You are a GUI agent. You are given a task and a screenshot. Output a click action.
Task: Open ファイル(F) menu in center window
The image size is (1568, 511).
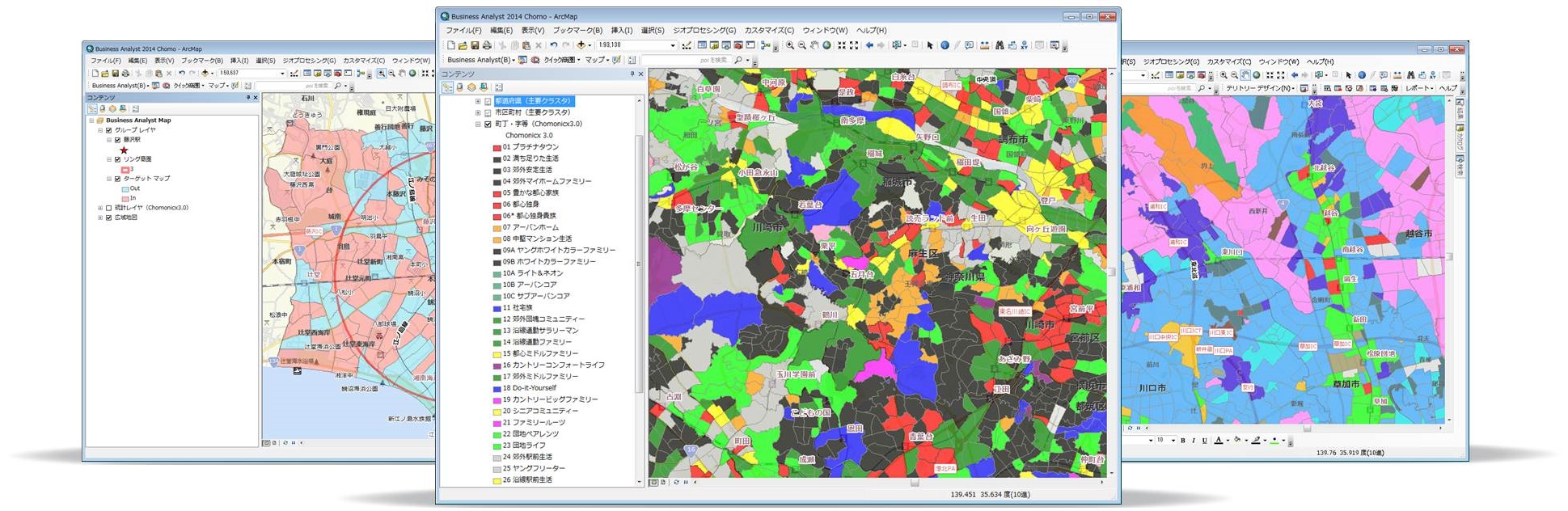click(x=463, y=30)
